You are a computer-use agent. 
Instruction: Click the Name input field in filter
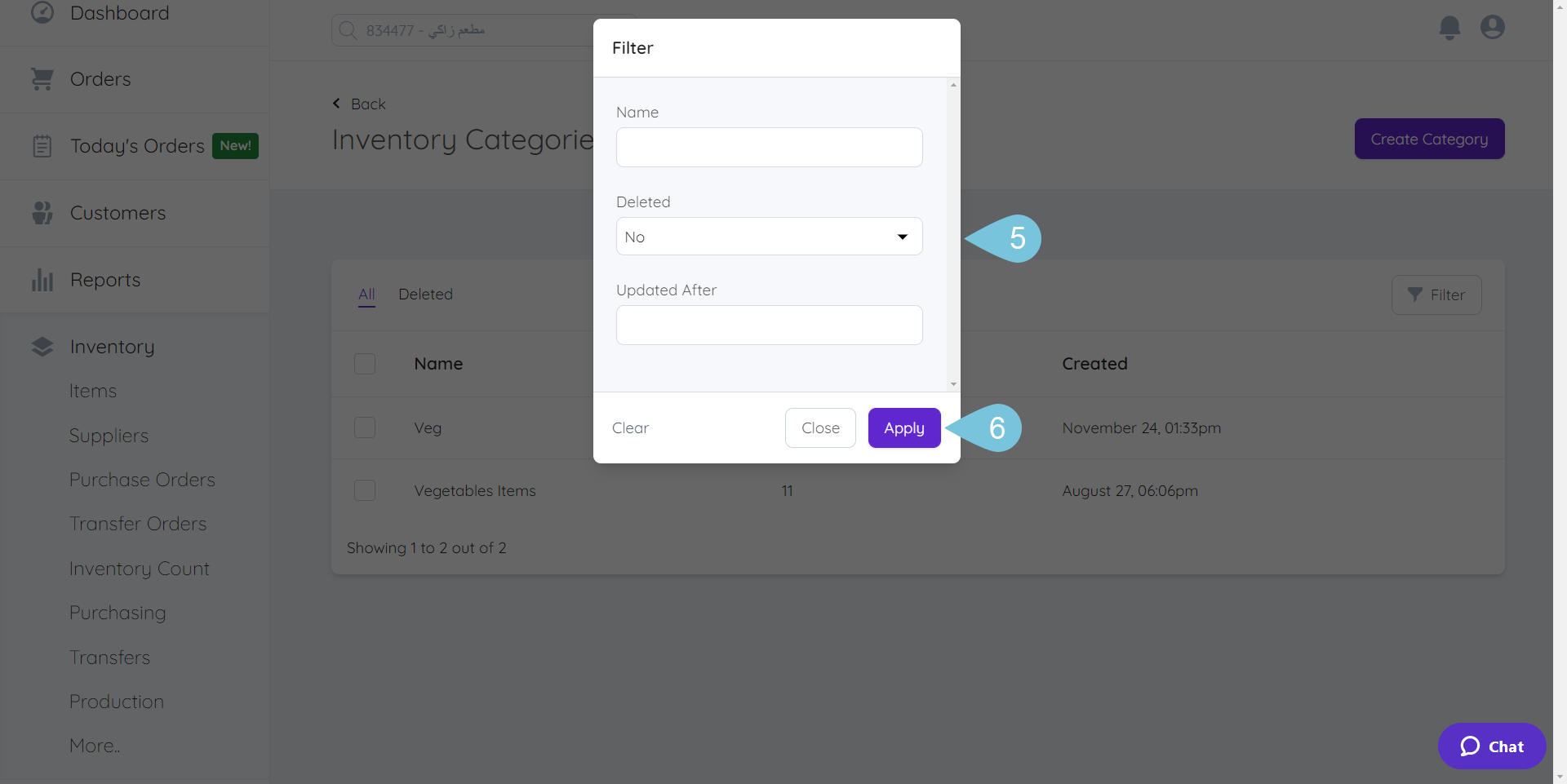(769, 148)
